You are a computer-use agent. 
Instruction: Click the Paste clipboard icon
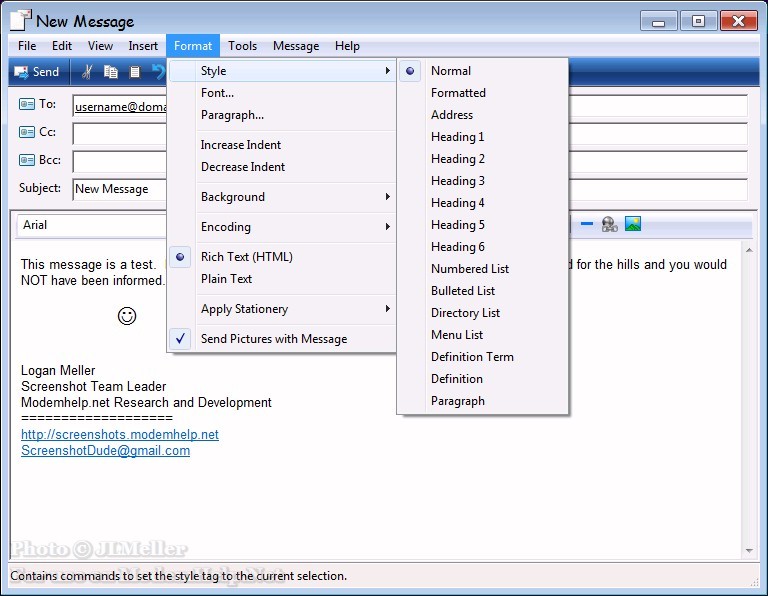tap(135, 72)
